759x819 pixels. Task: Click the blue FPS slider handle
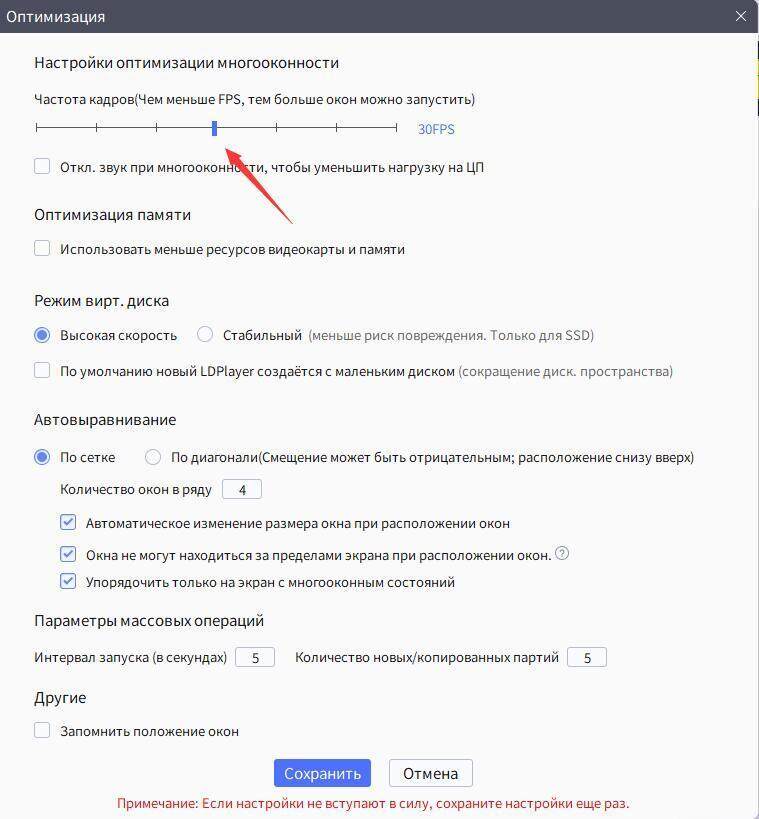click(x=215, y=128)
